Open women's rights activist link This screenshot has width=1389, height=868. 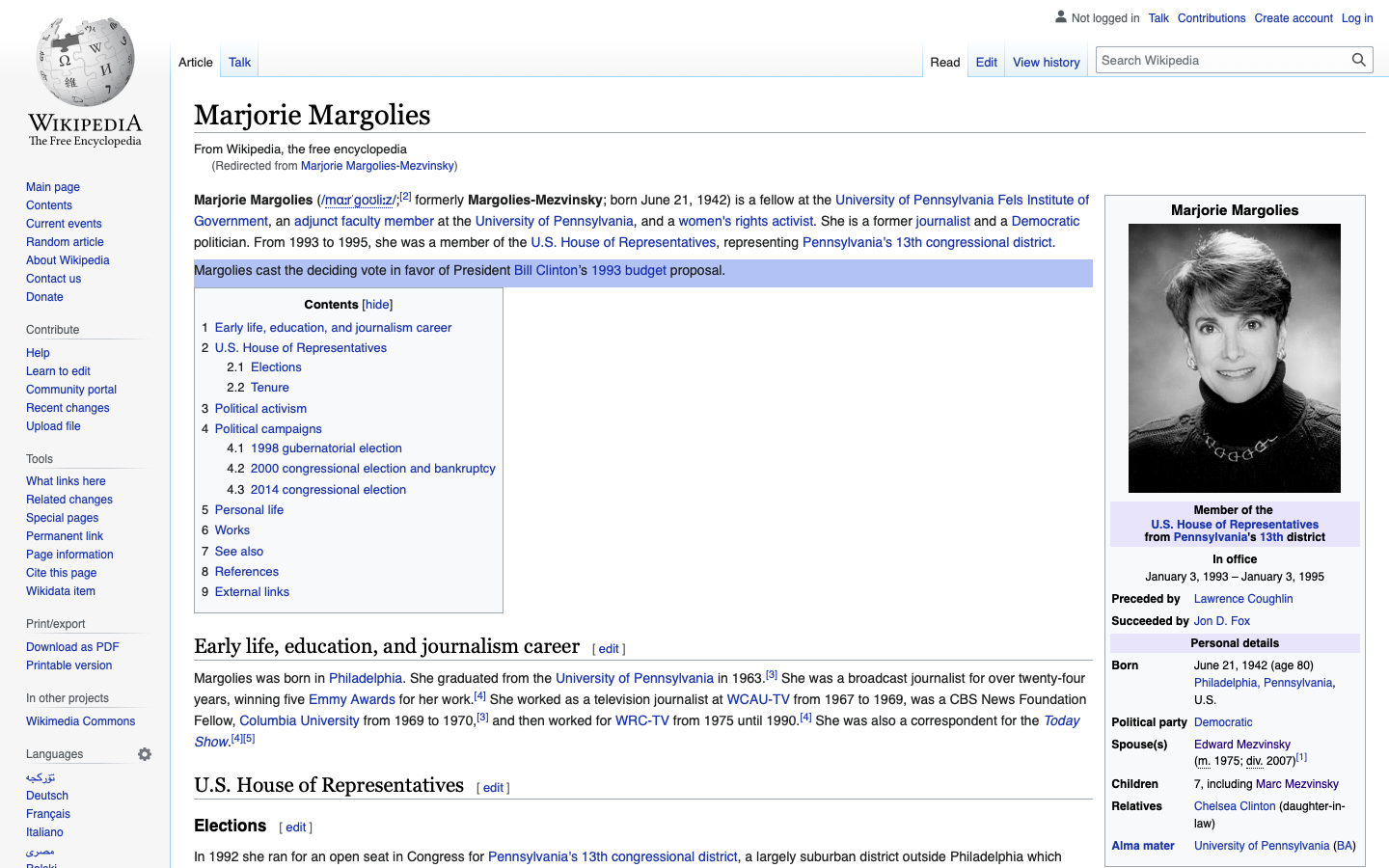click(746, 222)
